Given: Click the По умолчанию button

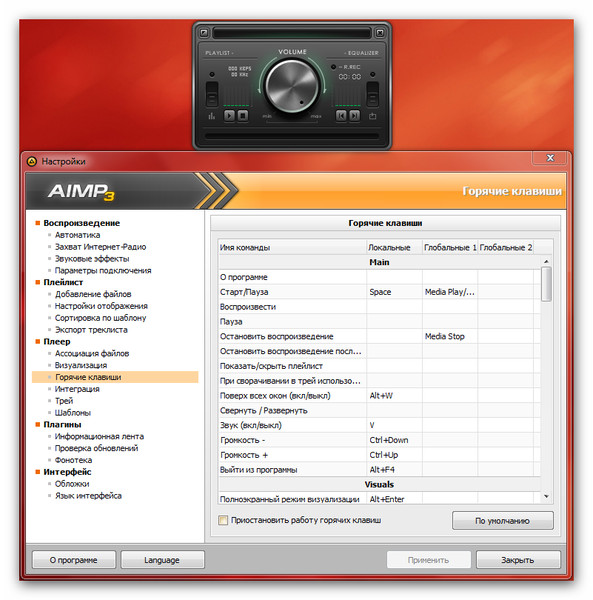Looking at the screenshot, I should point(502,521).
